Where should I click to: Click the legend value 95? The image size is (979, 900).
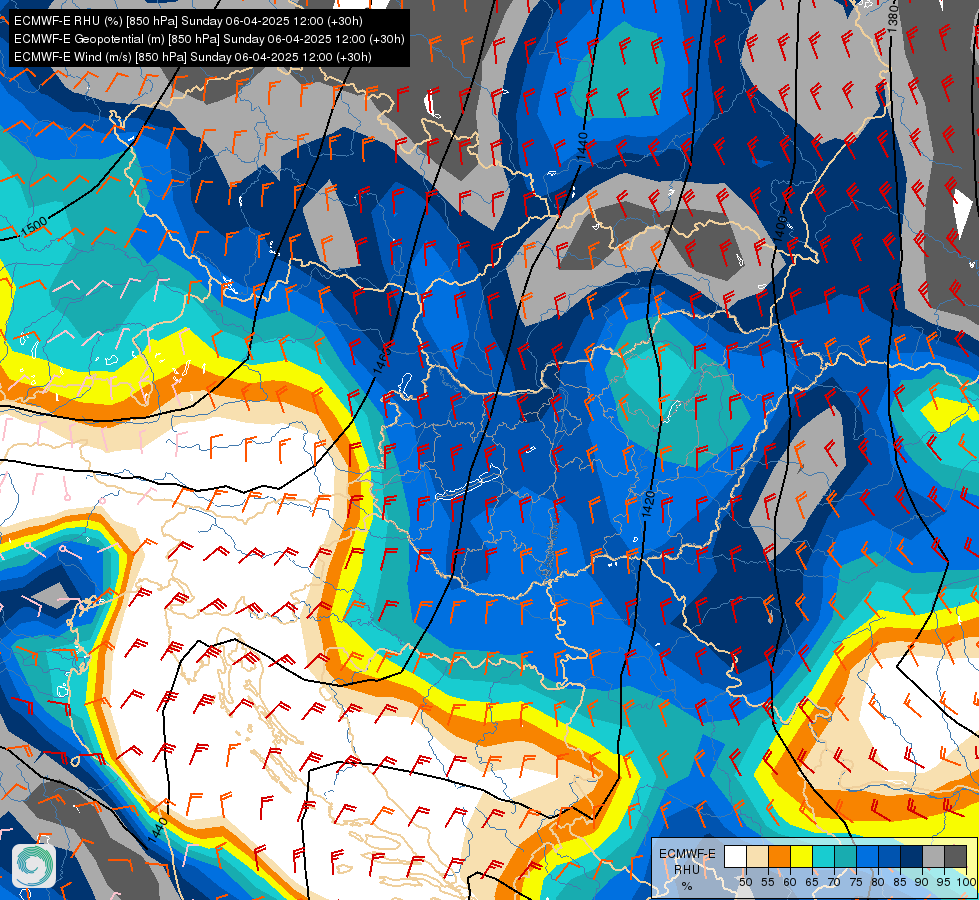click(x=944, y=882)
